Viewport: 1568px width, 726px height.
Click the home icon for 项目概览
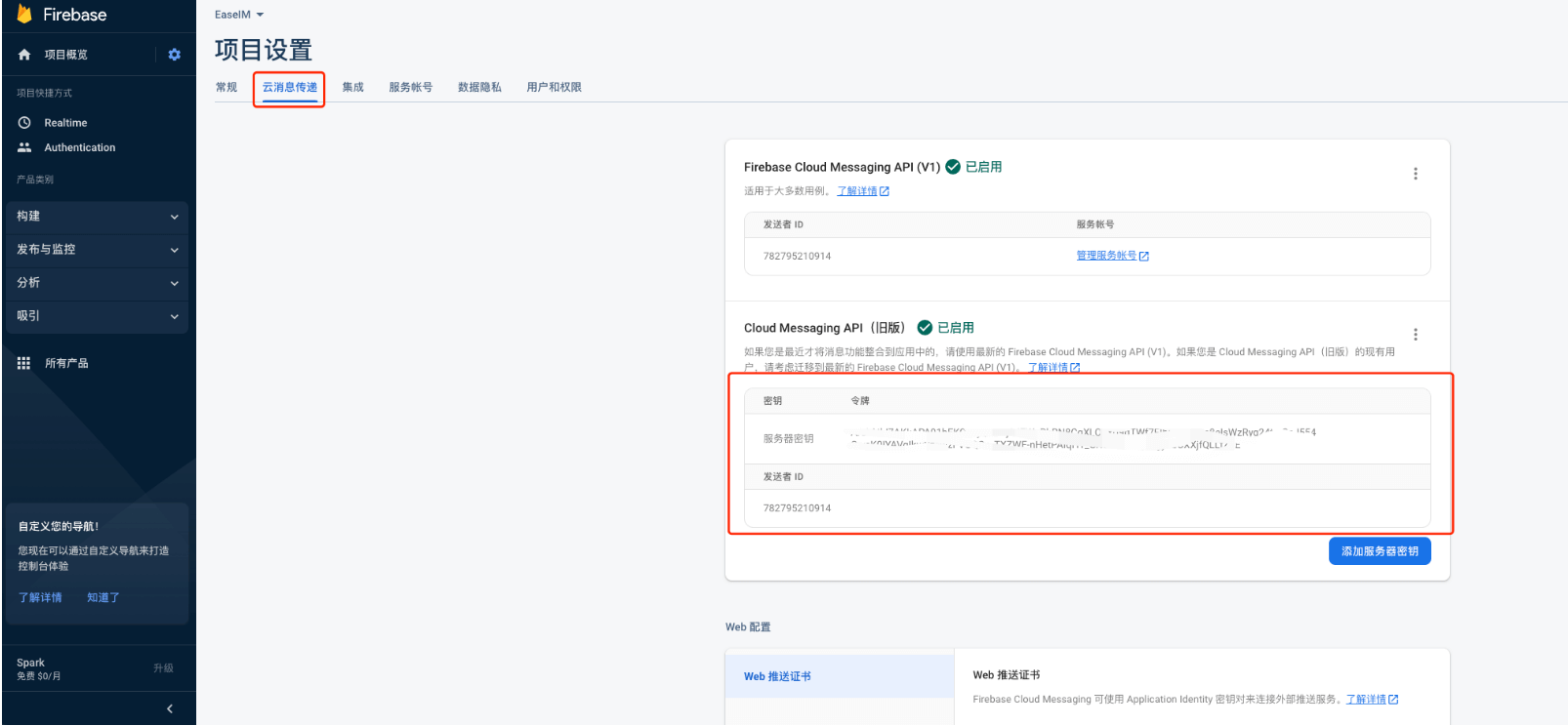point(24,55)
